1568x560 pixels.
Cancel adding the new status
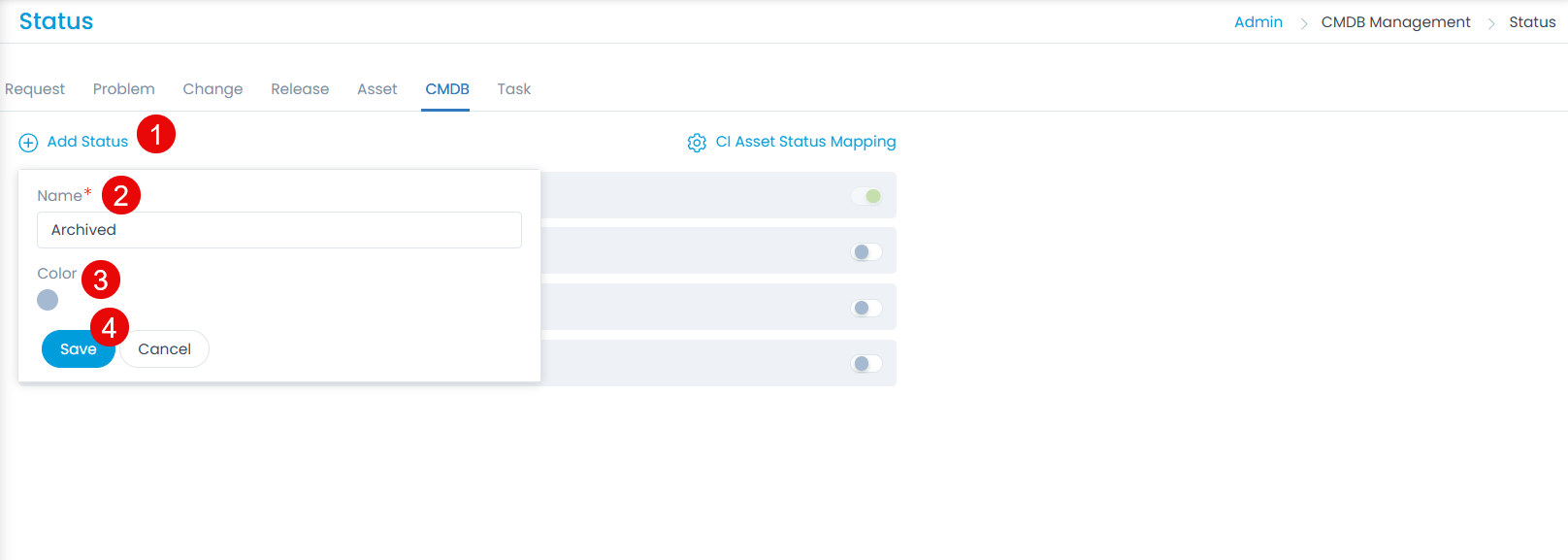coord(164,349)
